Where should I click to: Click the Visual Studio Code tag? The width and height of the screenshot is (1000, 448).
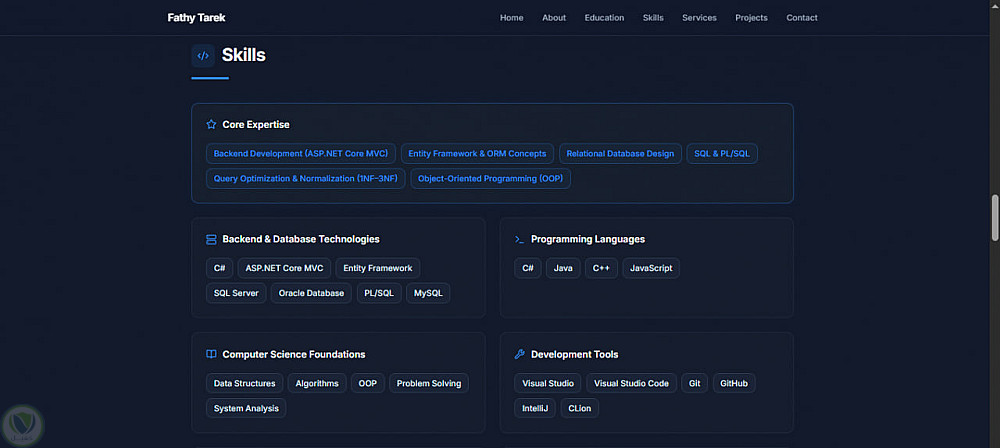[x=631, y=384]
